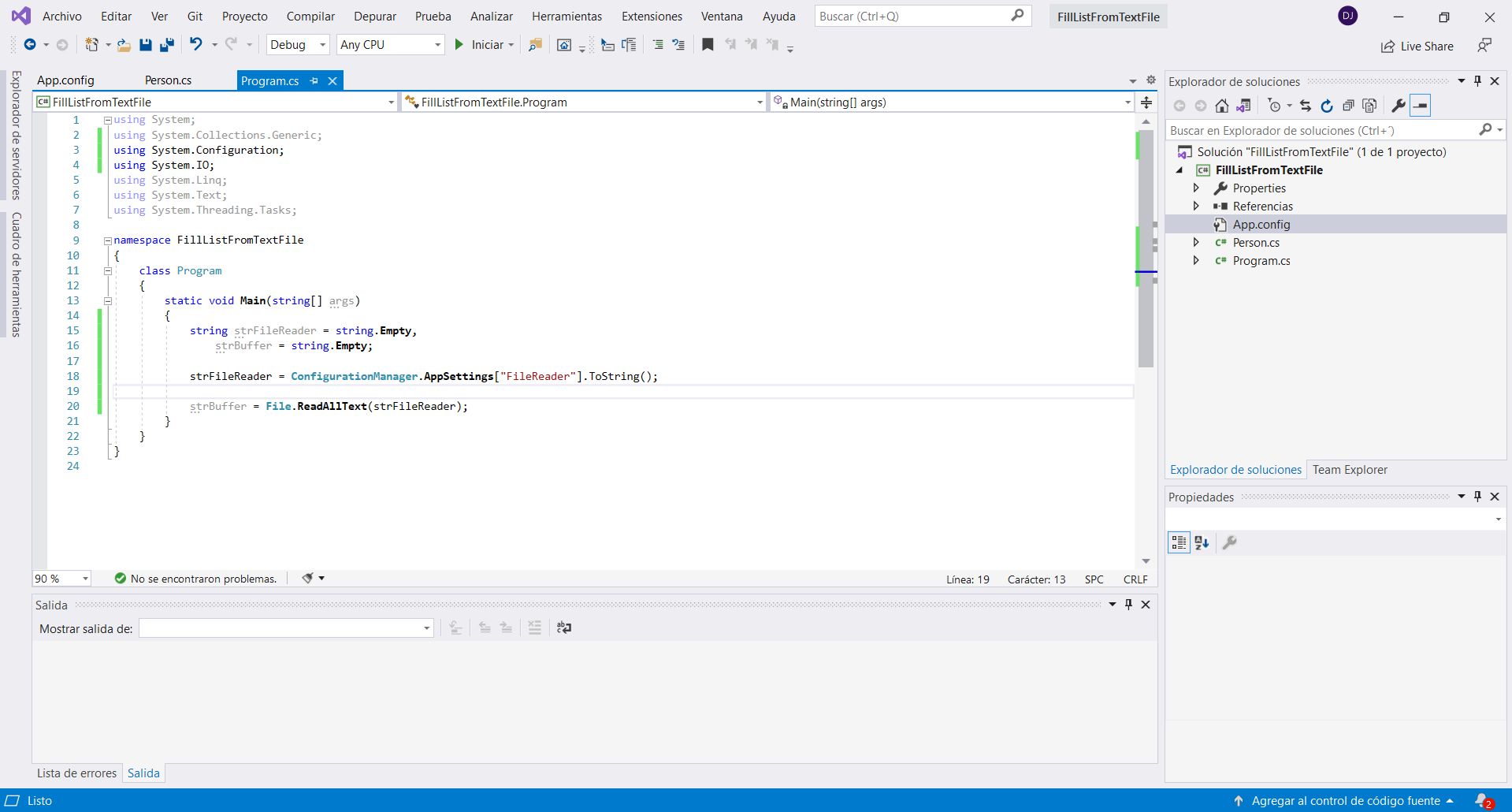The image size is (1512, 812).
Task: Click Collapse All icon in Solution Explorer
Action: 1348,106
